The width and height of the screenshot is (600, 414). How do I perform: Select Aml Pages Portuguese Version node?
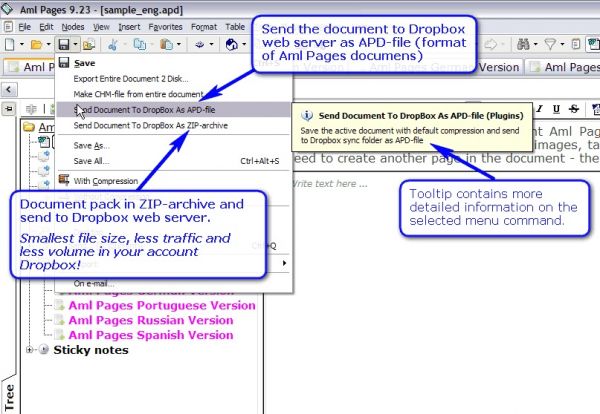162,305
